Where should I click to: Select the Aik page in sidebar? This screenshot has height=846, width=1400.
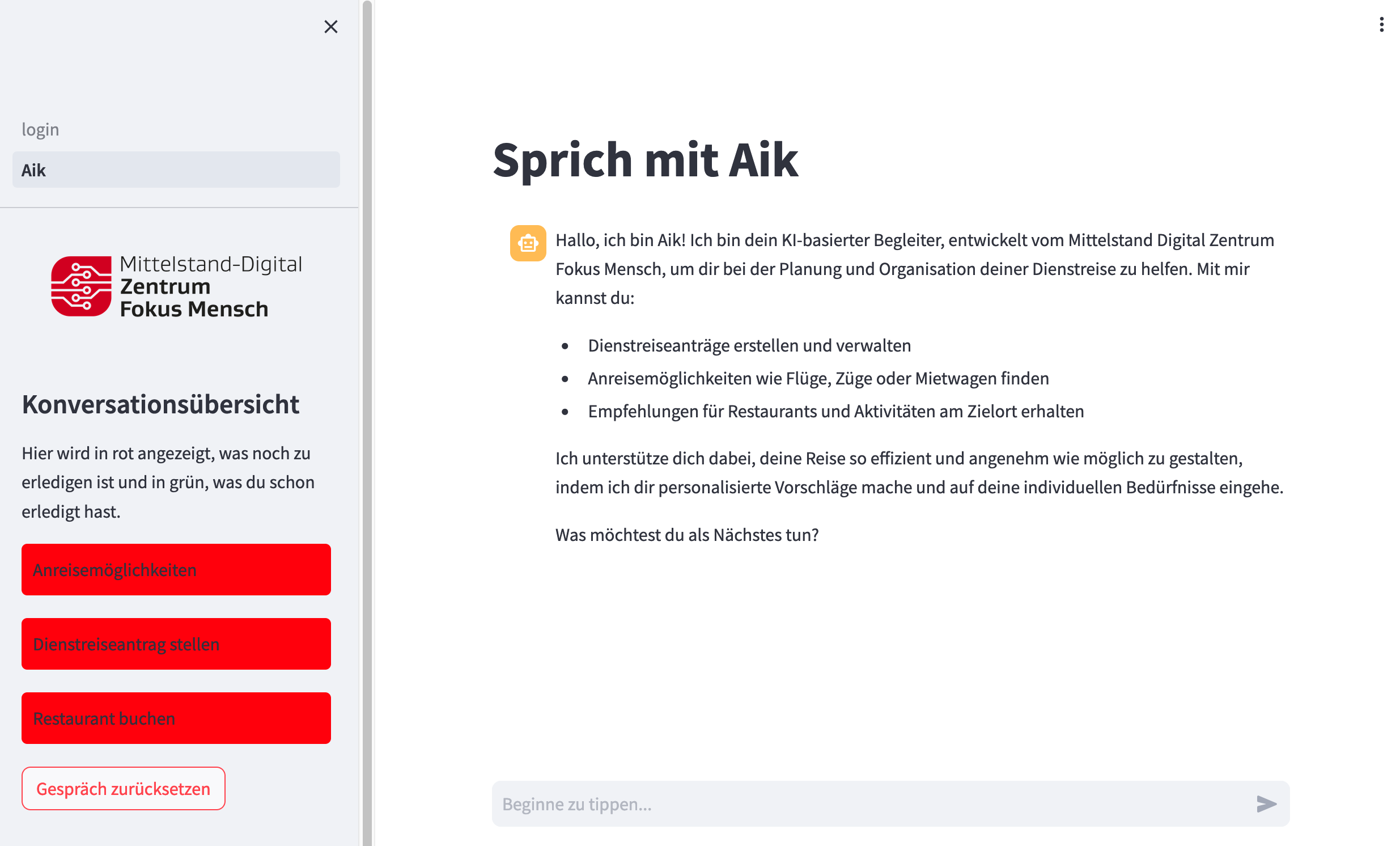176,170
